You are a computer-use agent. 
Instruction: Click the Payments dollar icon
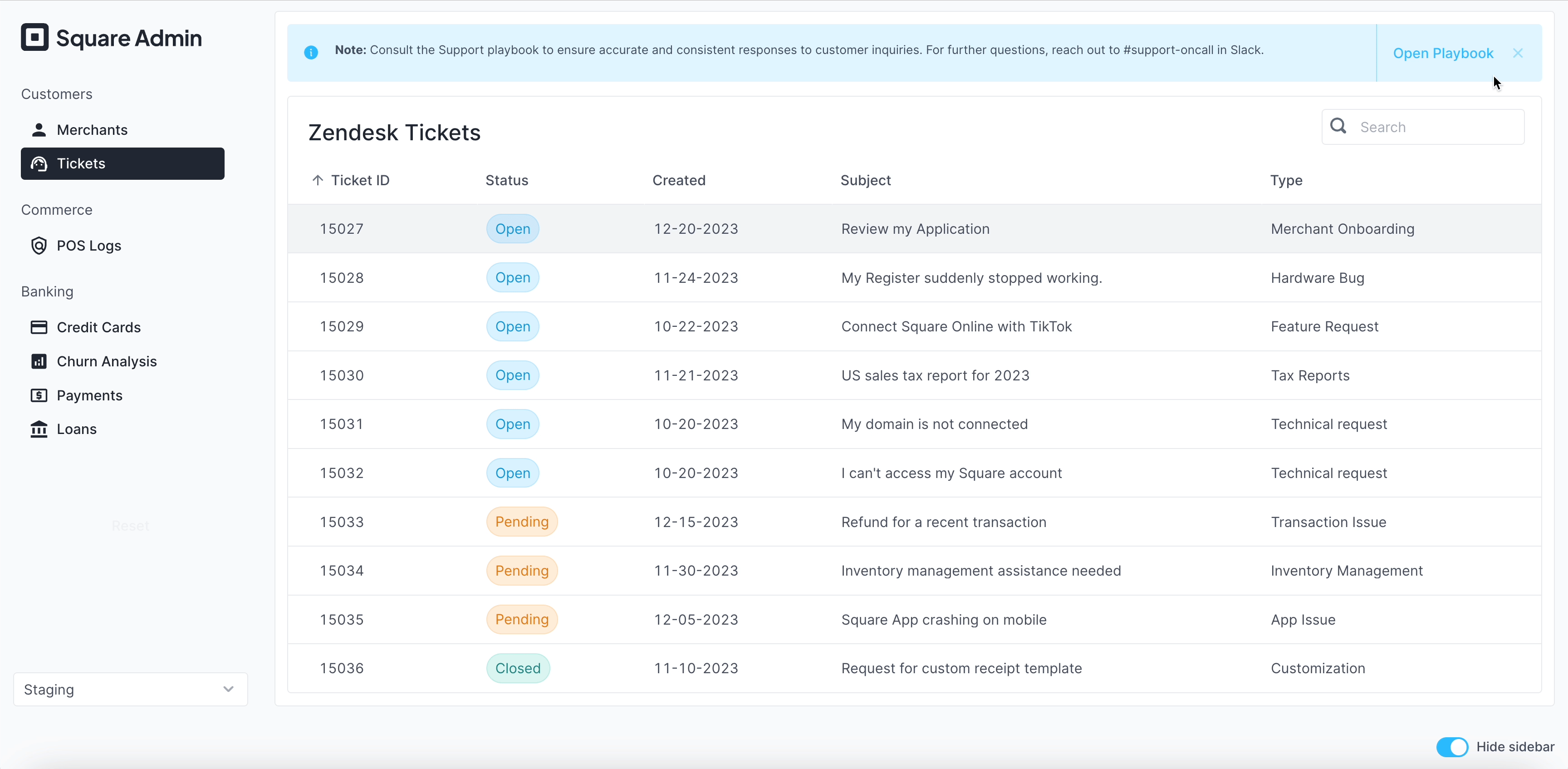click(39, 394)
